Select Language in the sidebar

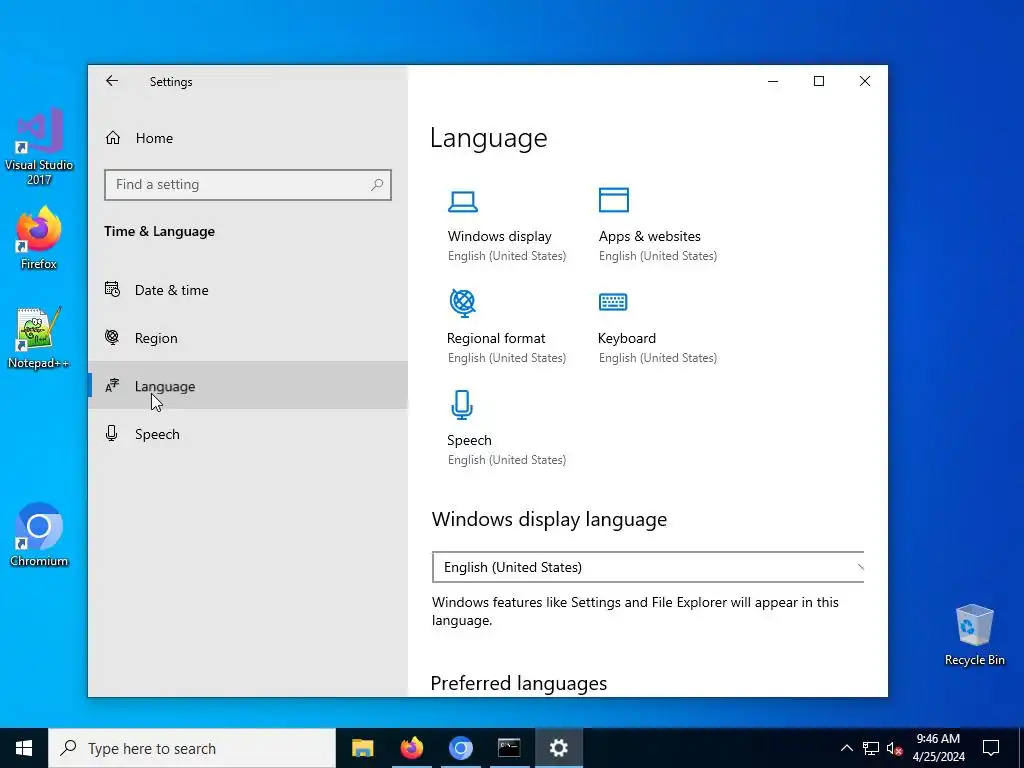pos(248,386)
